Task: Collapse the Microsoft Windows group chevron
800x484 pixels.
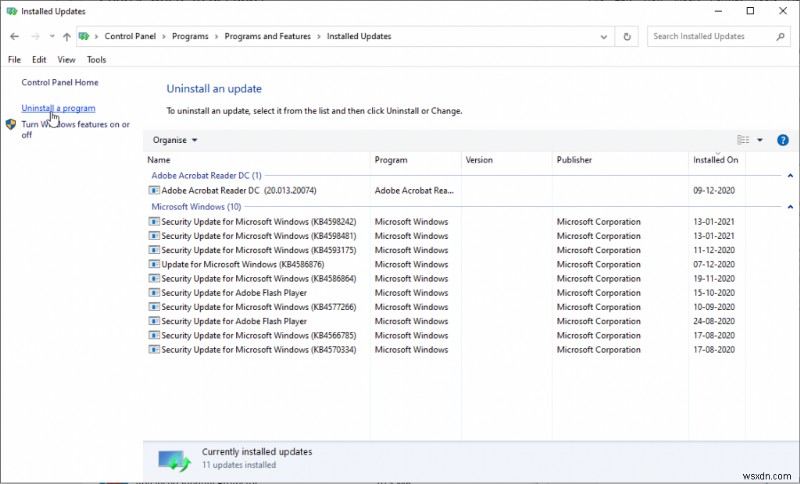Action: [790, 207]
